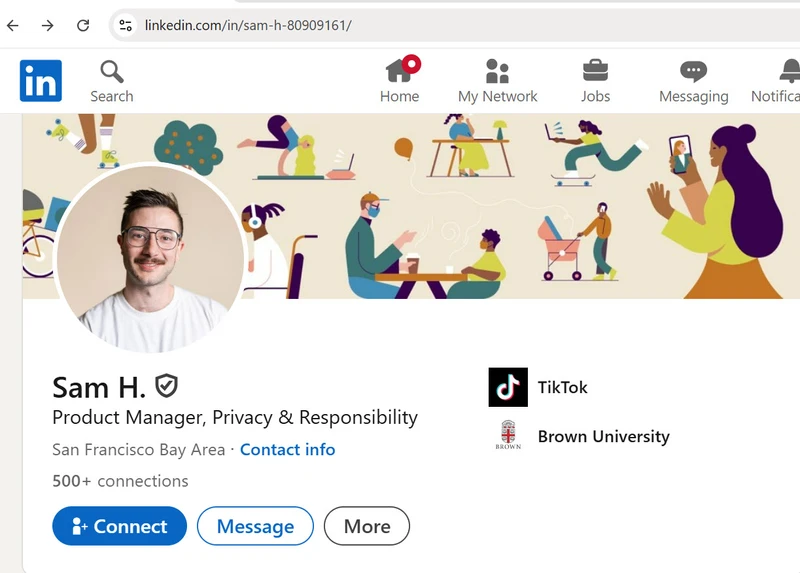Open the TikTok company link
The height and width of the screenshot is (573, 800).
point(562,387)
